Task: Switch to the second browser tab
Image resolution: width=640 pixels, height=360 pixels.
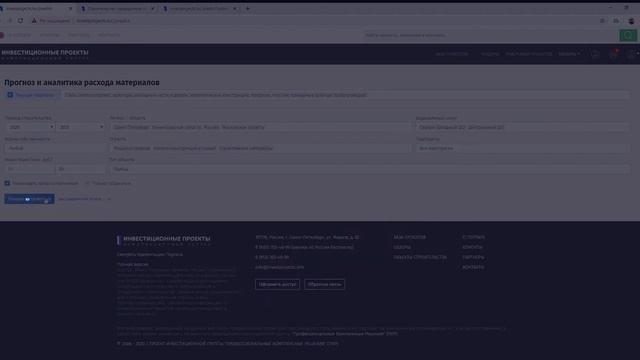Action: (x=118, y=9)
